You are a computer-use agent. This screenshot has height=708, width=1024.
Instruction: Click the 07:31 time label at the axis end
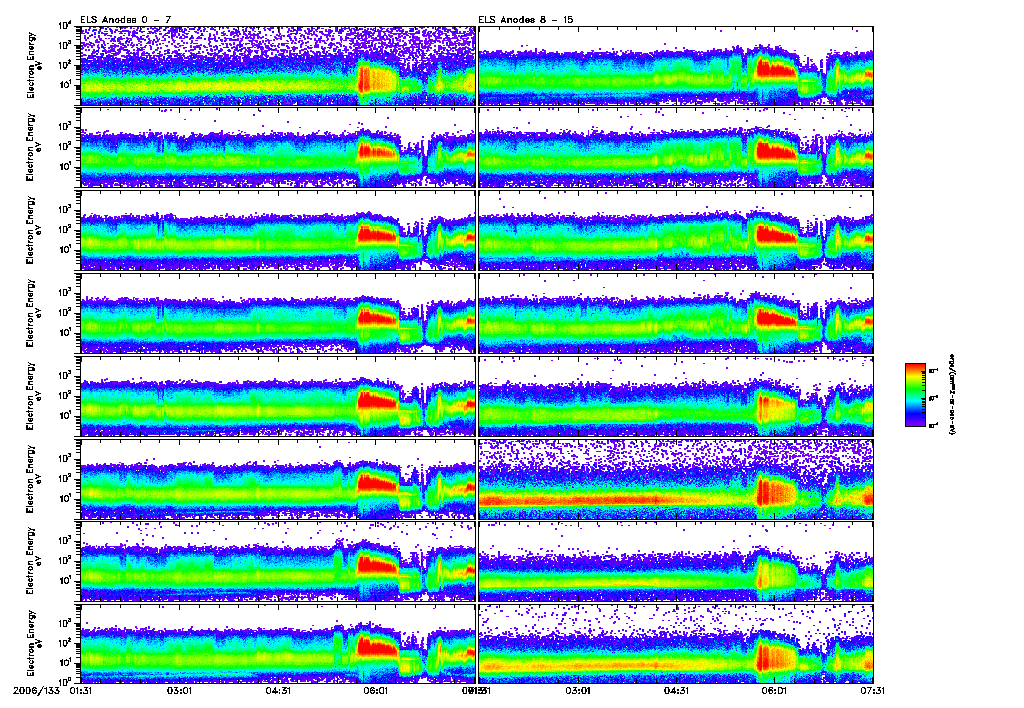872,690
